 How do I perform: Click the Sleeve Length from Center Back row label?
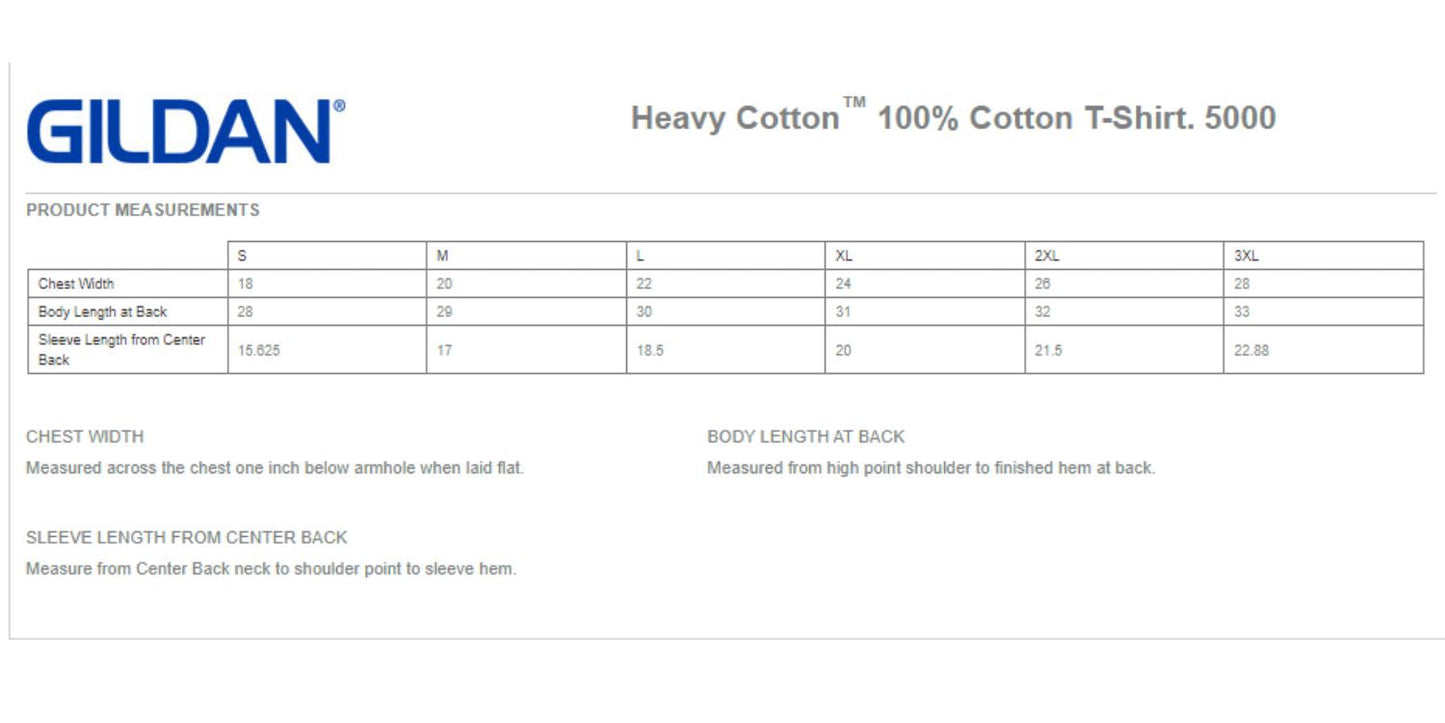pos(121,349)
